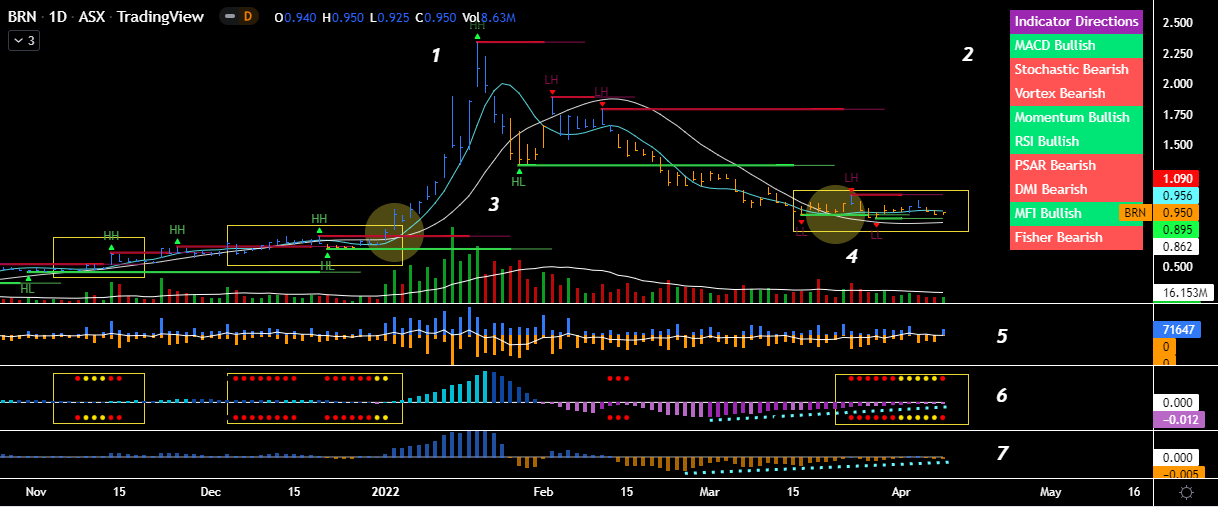
Task: Click the MACD Bullish indicator row
Action: (x=1076, y=45)
